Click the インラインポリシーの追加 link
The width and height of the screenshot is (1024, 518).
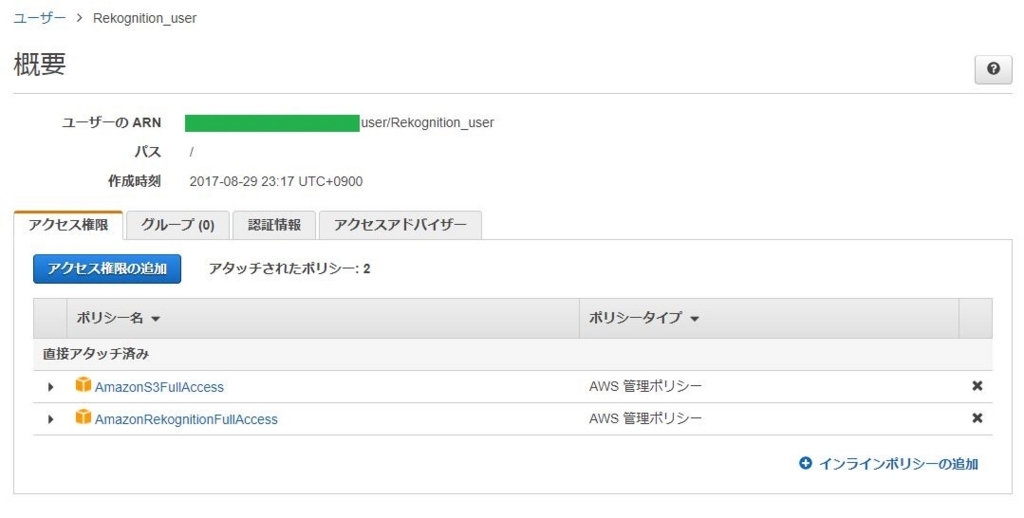coord(899,464)
